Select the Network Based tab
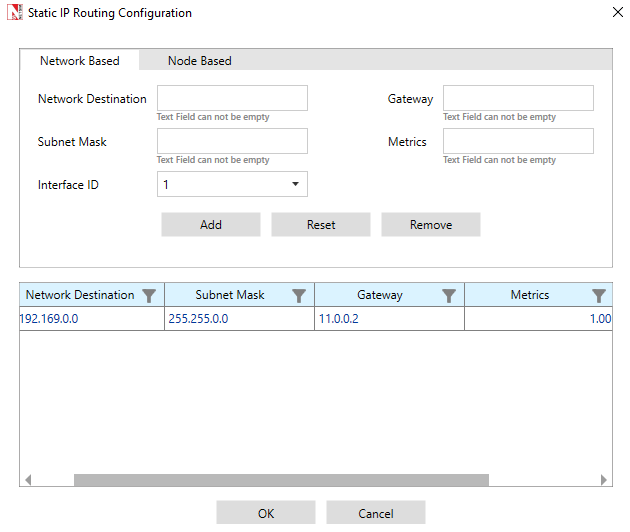630x532 pixels. tap(80, 61)
